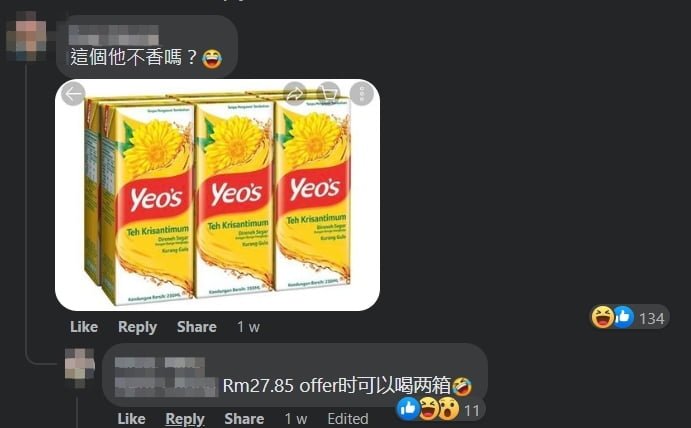
Task: Click the thumbs-up reaction icon beside 134
Action: coord(623,317)
